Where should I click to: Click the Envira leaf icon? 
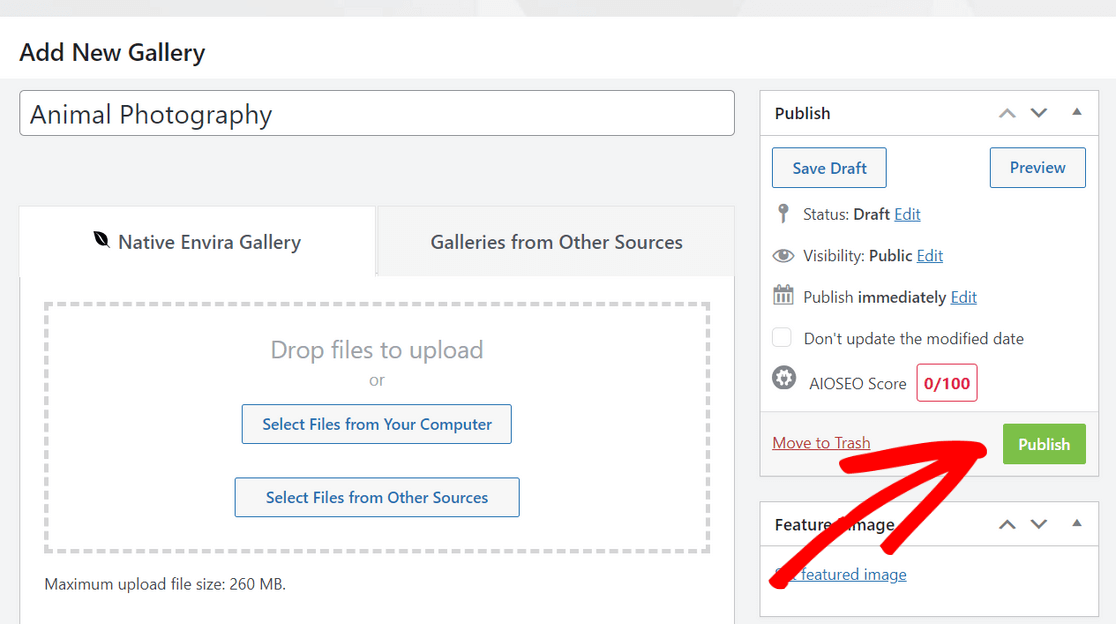click(101, 240)
